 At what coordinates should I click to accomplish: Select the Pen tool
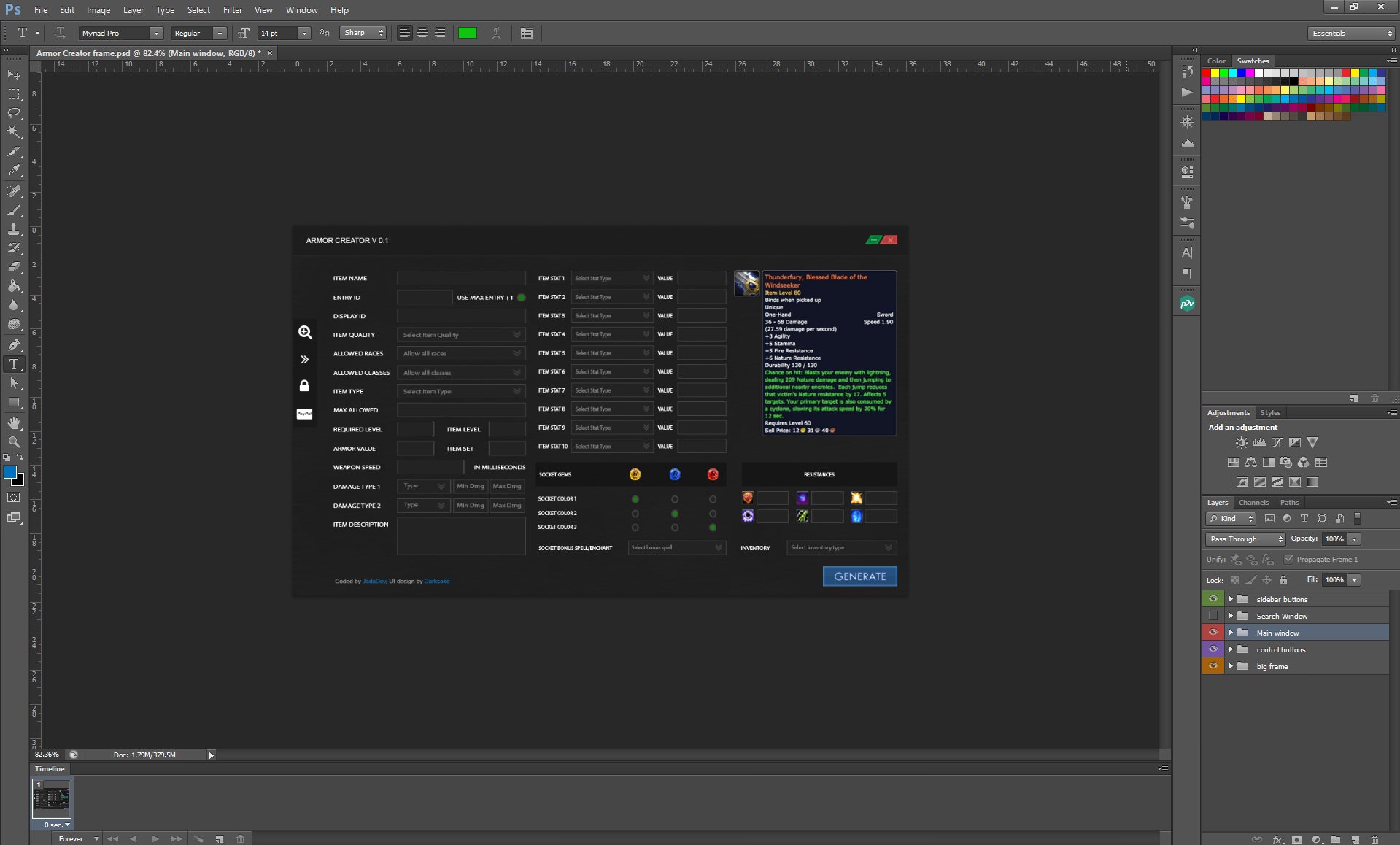(x=14, y=345)
